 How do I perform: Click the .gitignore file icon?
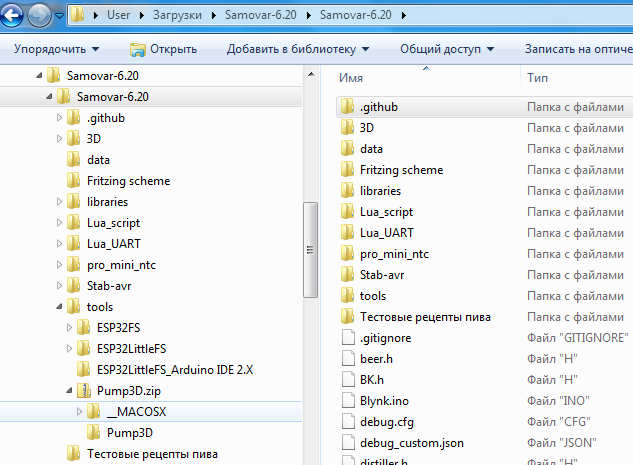click(348, 337)
